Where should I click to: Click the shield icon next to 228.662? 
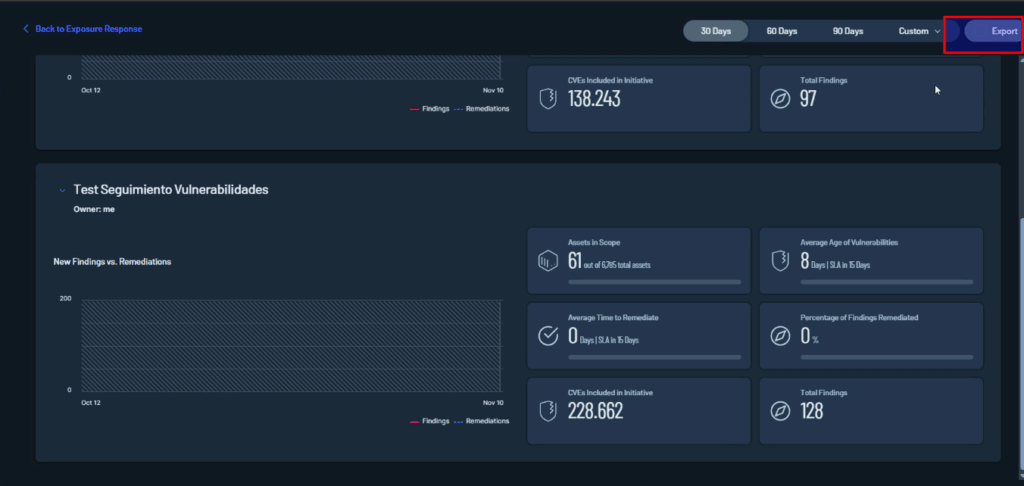pos(548,411)
